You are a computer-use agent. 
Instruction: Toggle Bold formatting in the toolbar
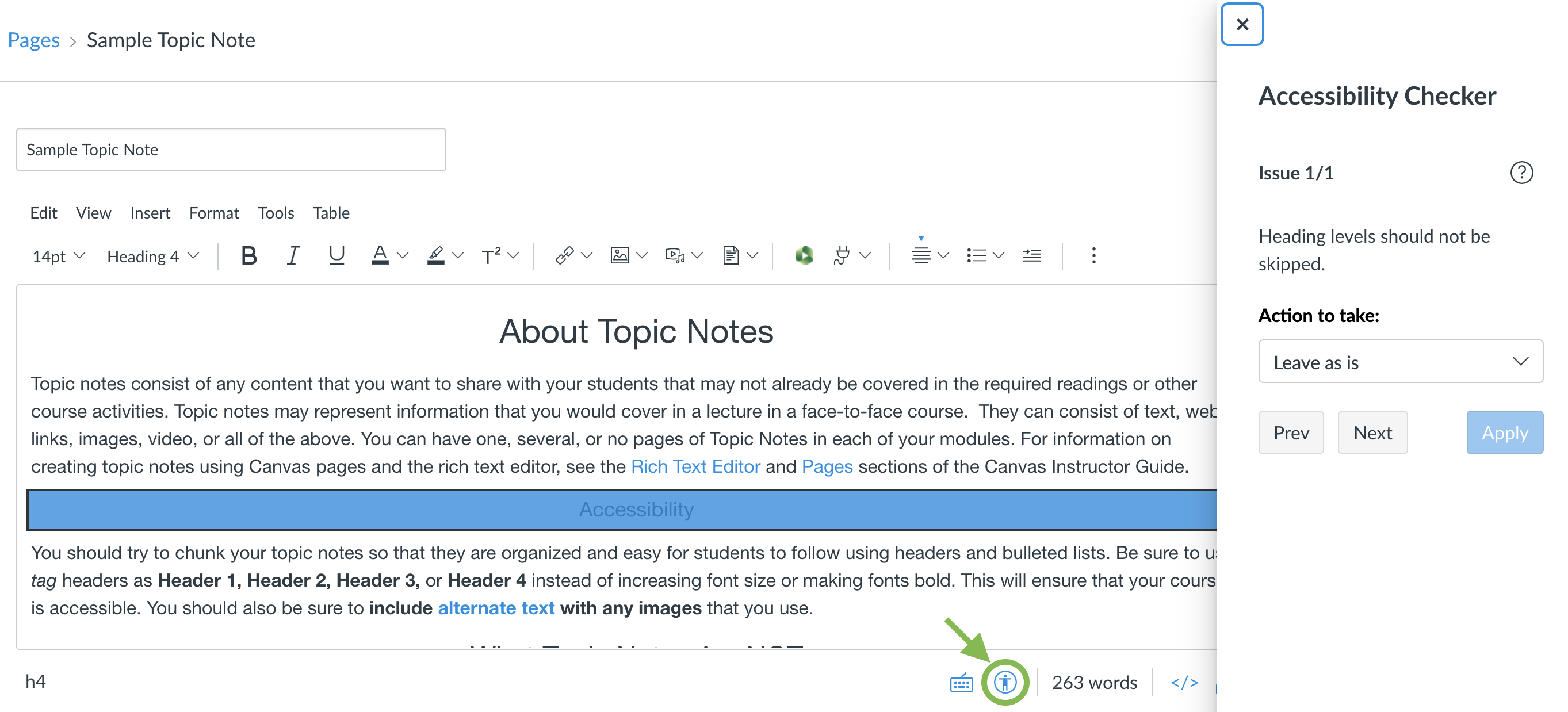[249, 255]
